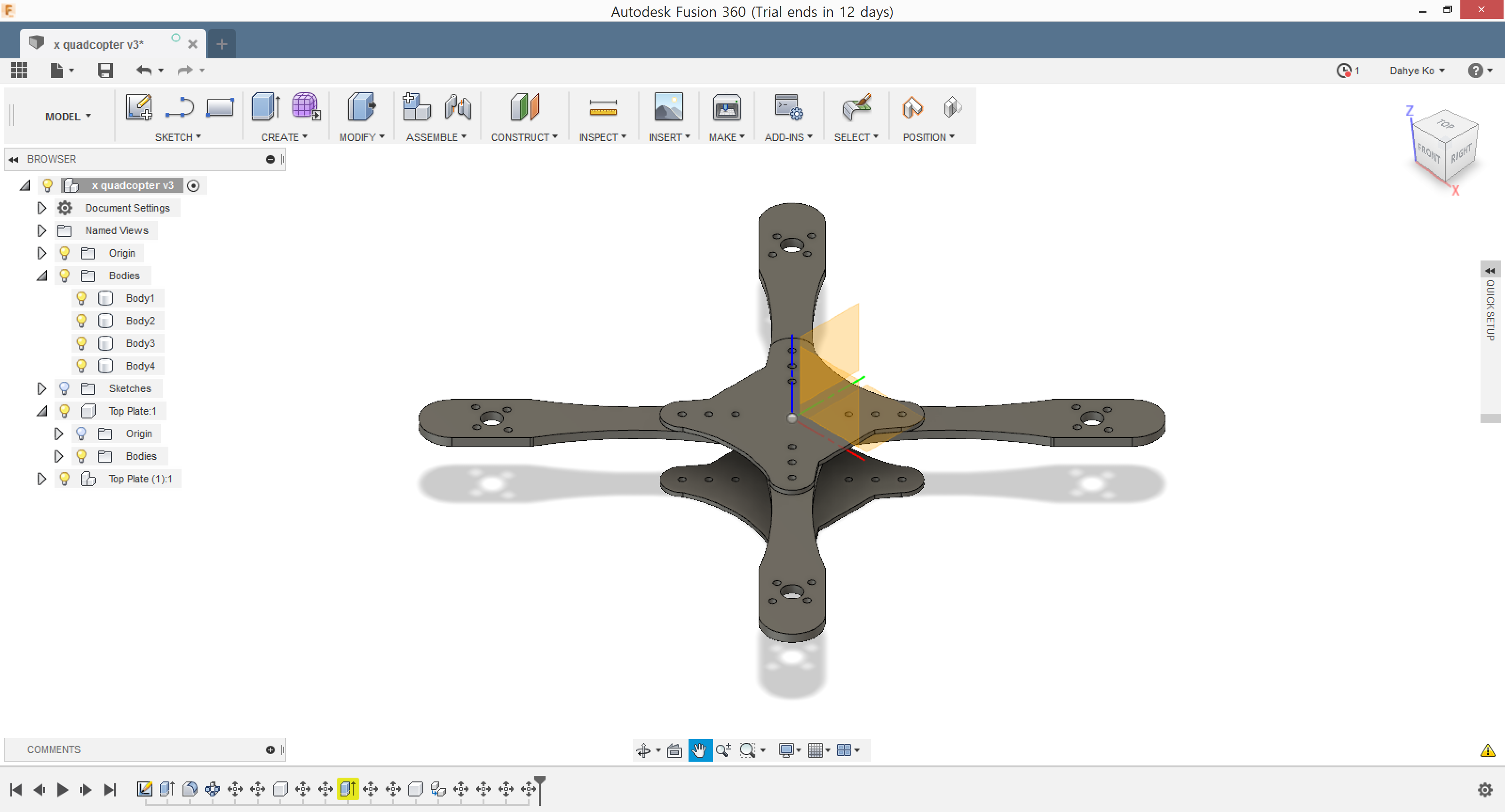The height and width of the screenshot is (812, 1505).
Task: Select the Assemble tool panel
Action: [x=435, y=137]
